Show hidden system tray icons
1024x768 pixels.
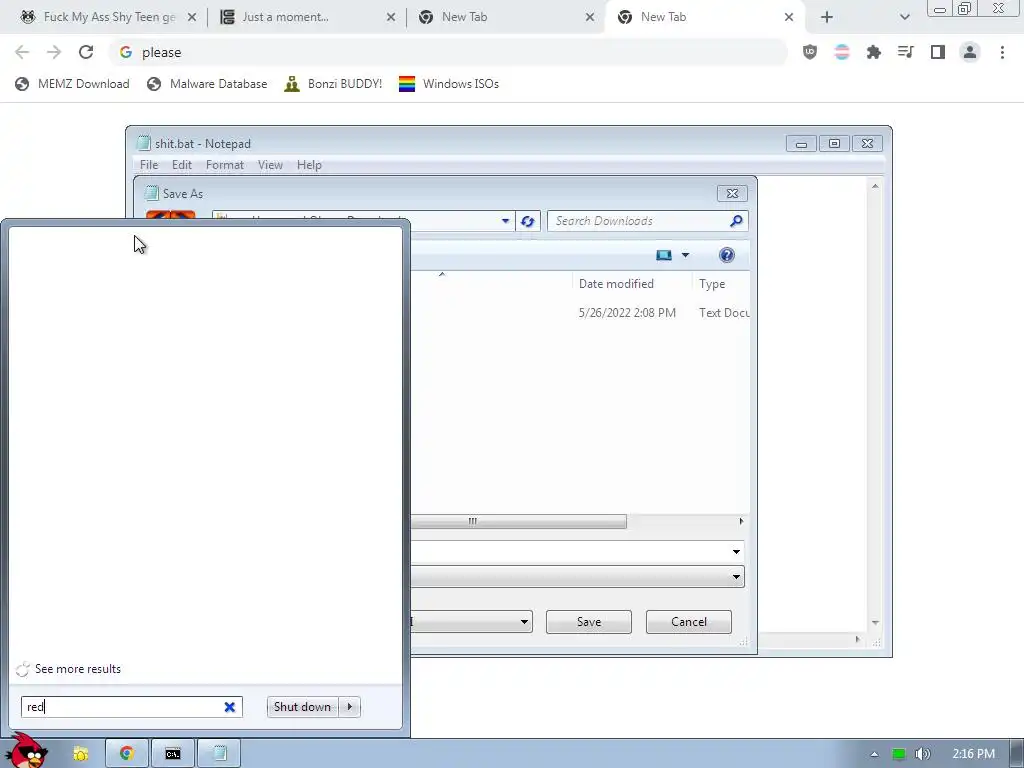(x=874, y=754)
